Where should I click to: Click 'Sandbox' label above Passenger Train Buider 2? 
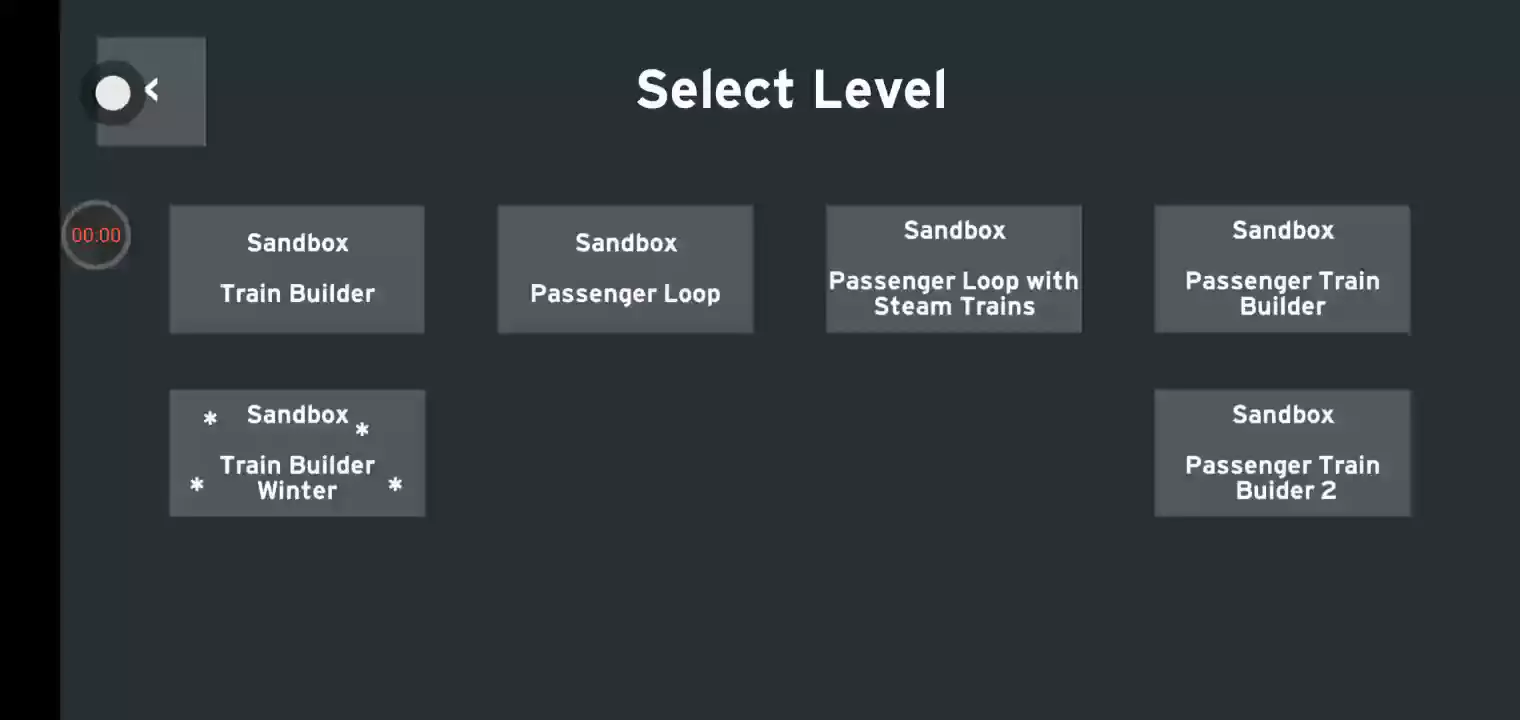click(x=1283, y=415)
